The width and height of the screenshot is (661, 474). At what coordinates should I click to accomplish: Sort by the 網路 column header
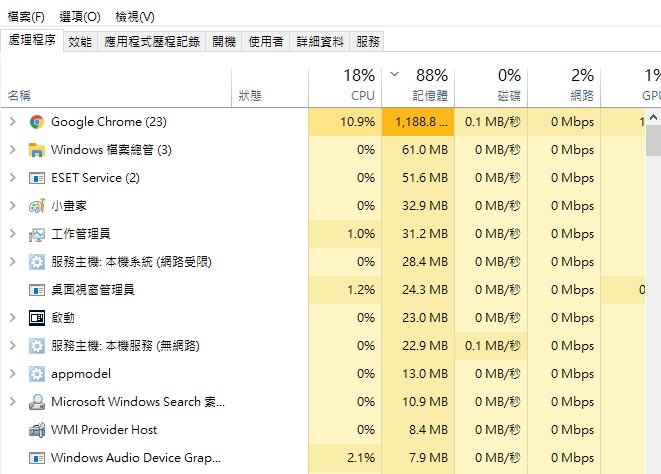(564, 87)
